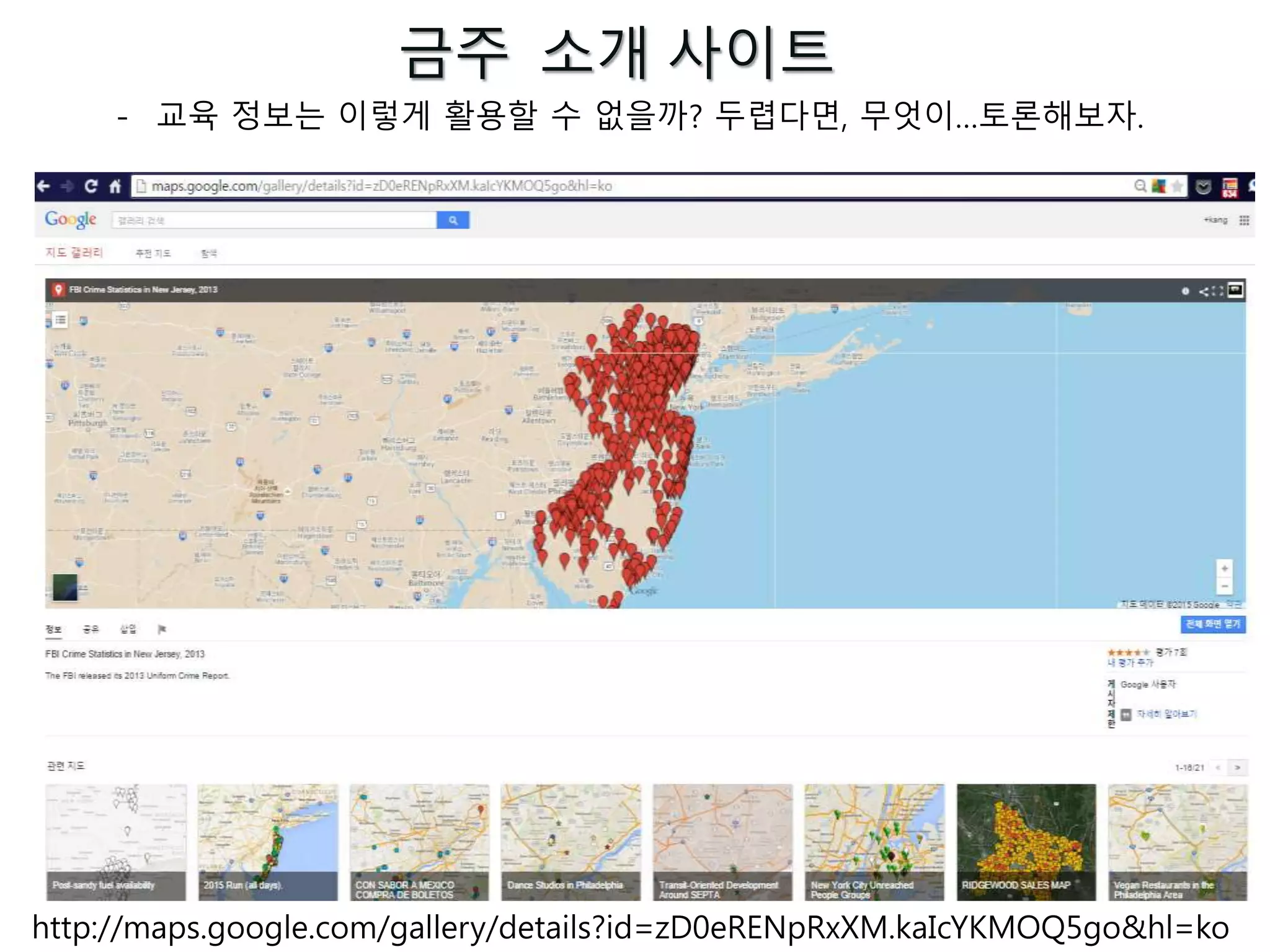Screen dimensions: 1270x952
Task: Go to previous related maps page arrow
Action: point(1218,767)
